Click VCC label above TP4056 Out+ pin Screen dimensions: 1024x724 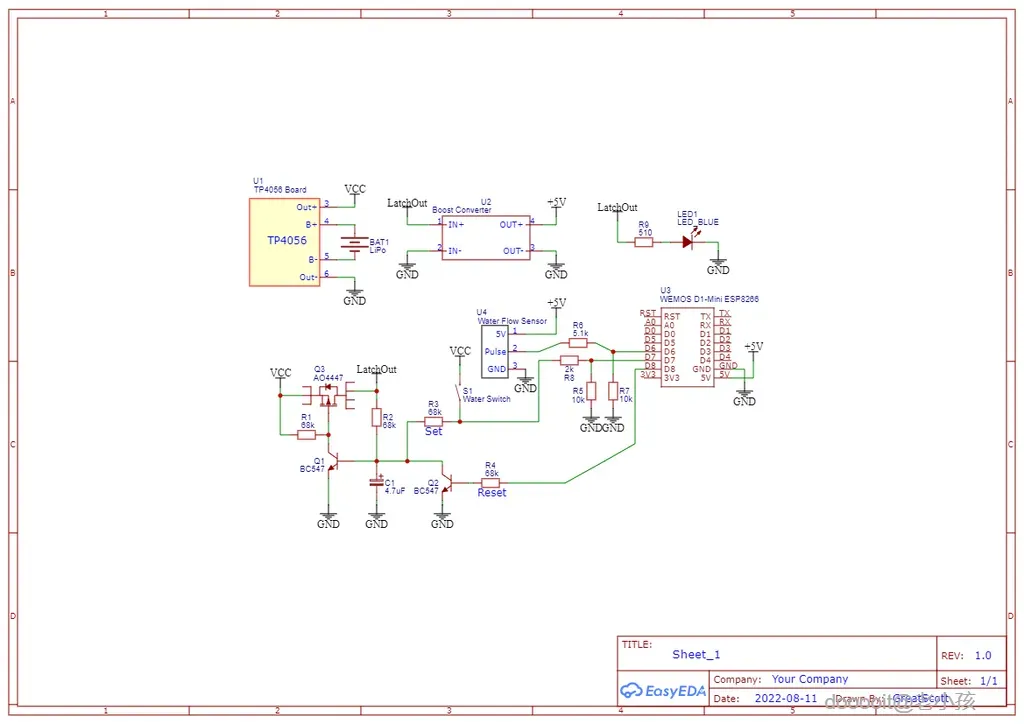[355, 189]
